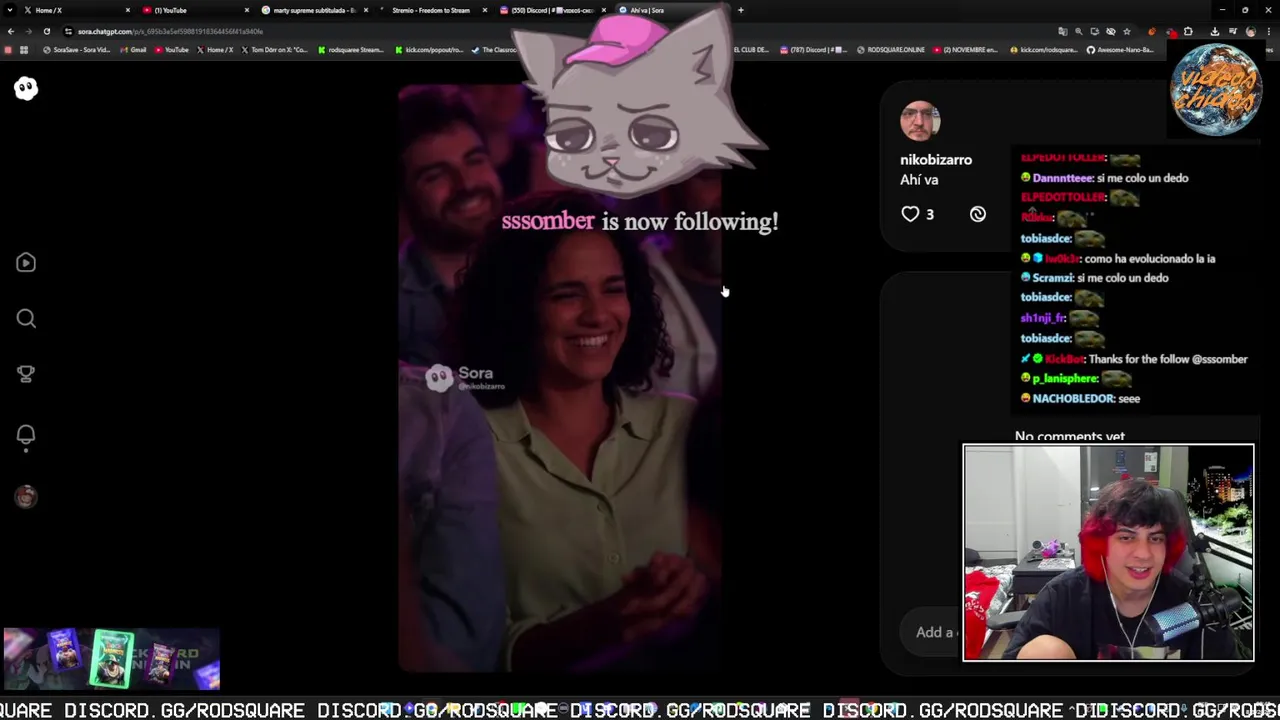Close the (1) YouTube tab
This screenshot has width=1280, height=720.
tap(247, 10)
